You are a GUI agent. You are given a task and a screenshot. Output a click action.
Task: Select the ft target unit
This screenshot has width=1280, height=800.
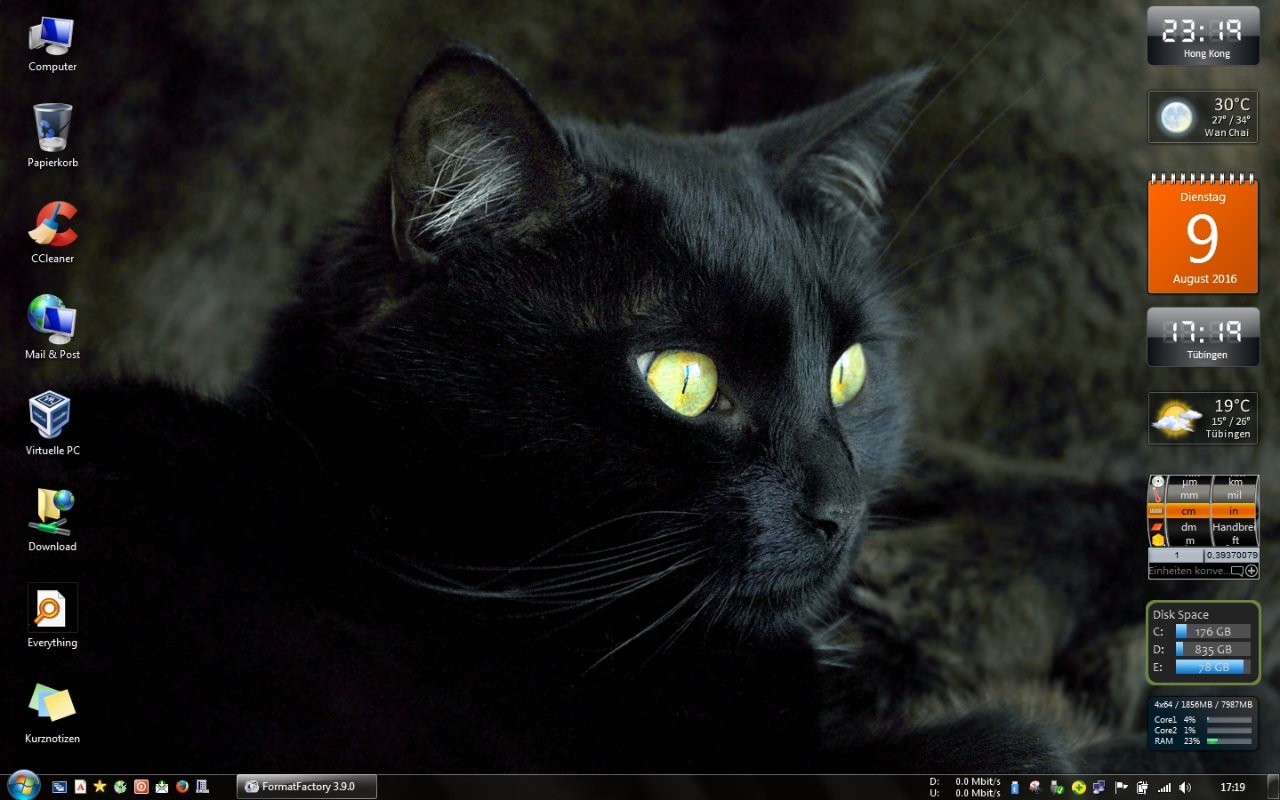(x=1235, y=540)
